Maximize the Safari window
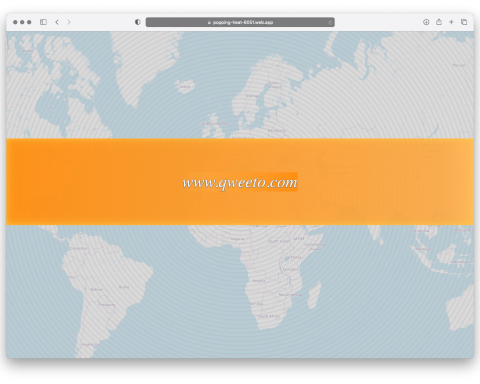This screenshot has width=480, height=384. (29, 22)
